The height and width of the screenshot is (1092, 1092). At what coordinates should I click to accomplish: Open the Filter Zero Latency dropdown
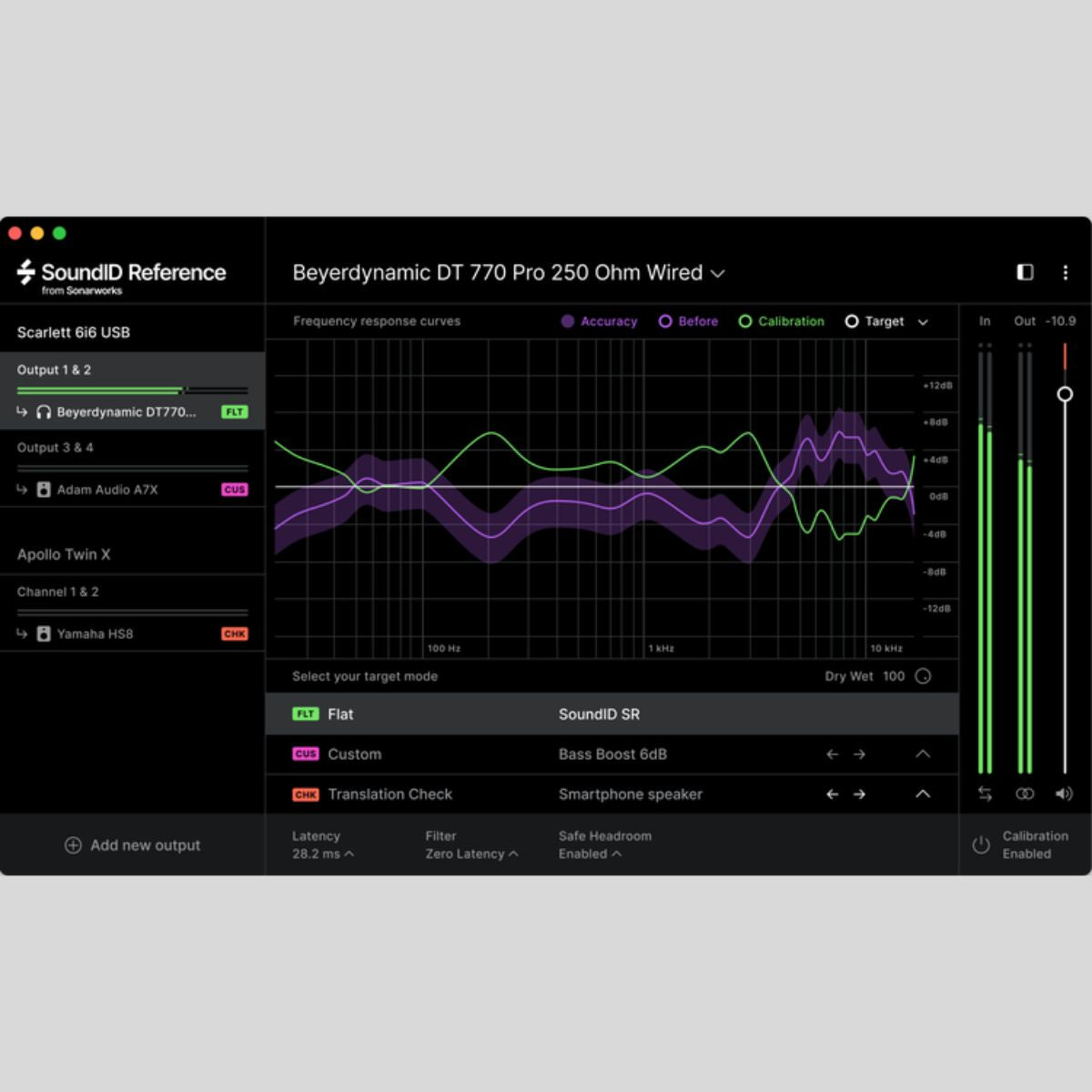coord(471,854)
